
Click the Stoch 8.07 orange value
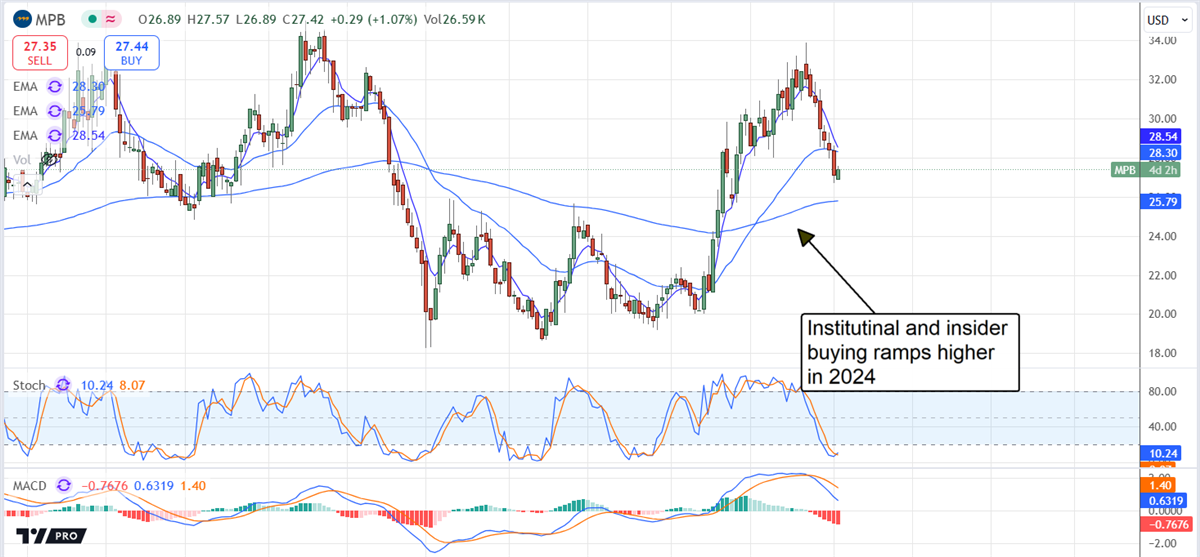click(x=134, y=384)
